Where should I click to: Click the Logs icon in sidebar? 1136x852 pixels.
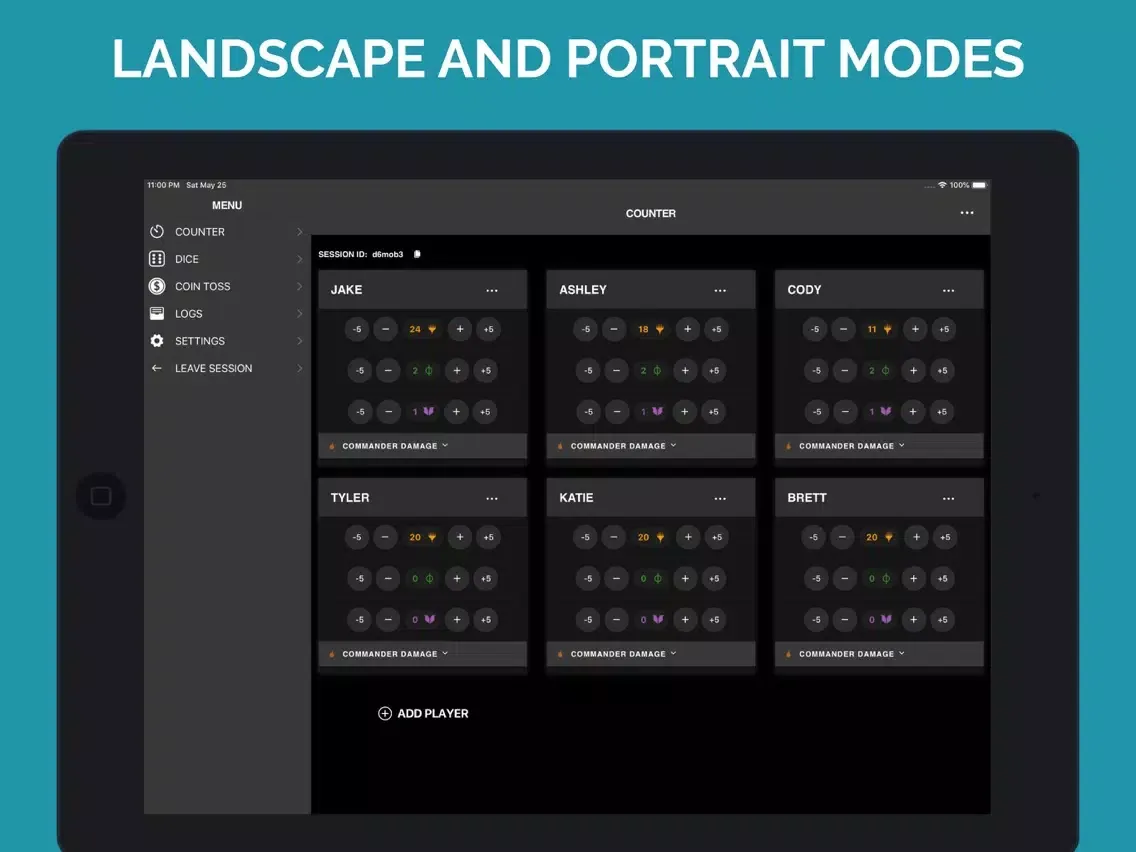[157, 314]
